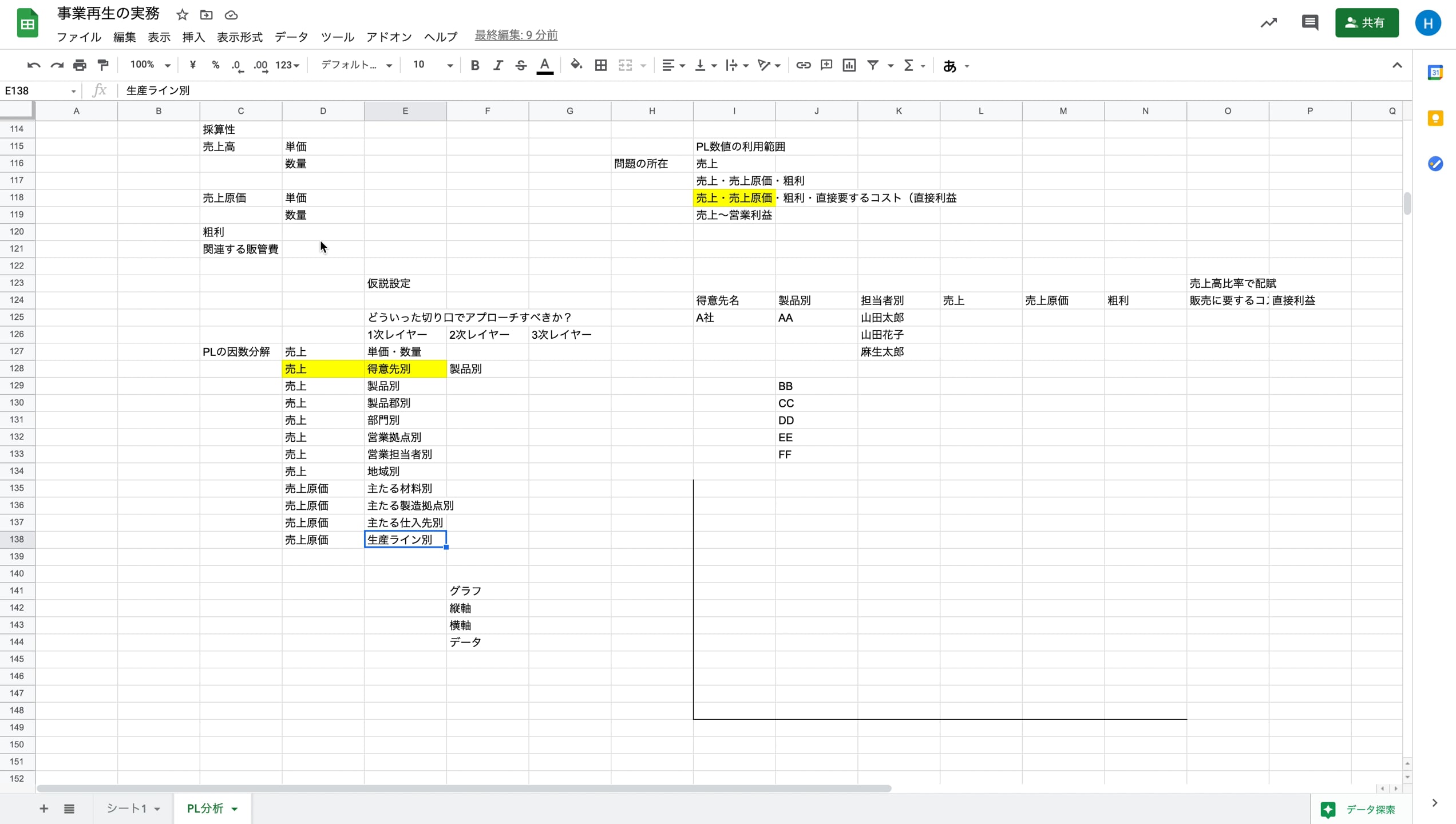Image resolution: width=1456 pixels, height=824 pixels.
Task: Open Google Calendar side panel
Action: [x=1435, y=73]
